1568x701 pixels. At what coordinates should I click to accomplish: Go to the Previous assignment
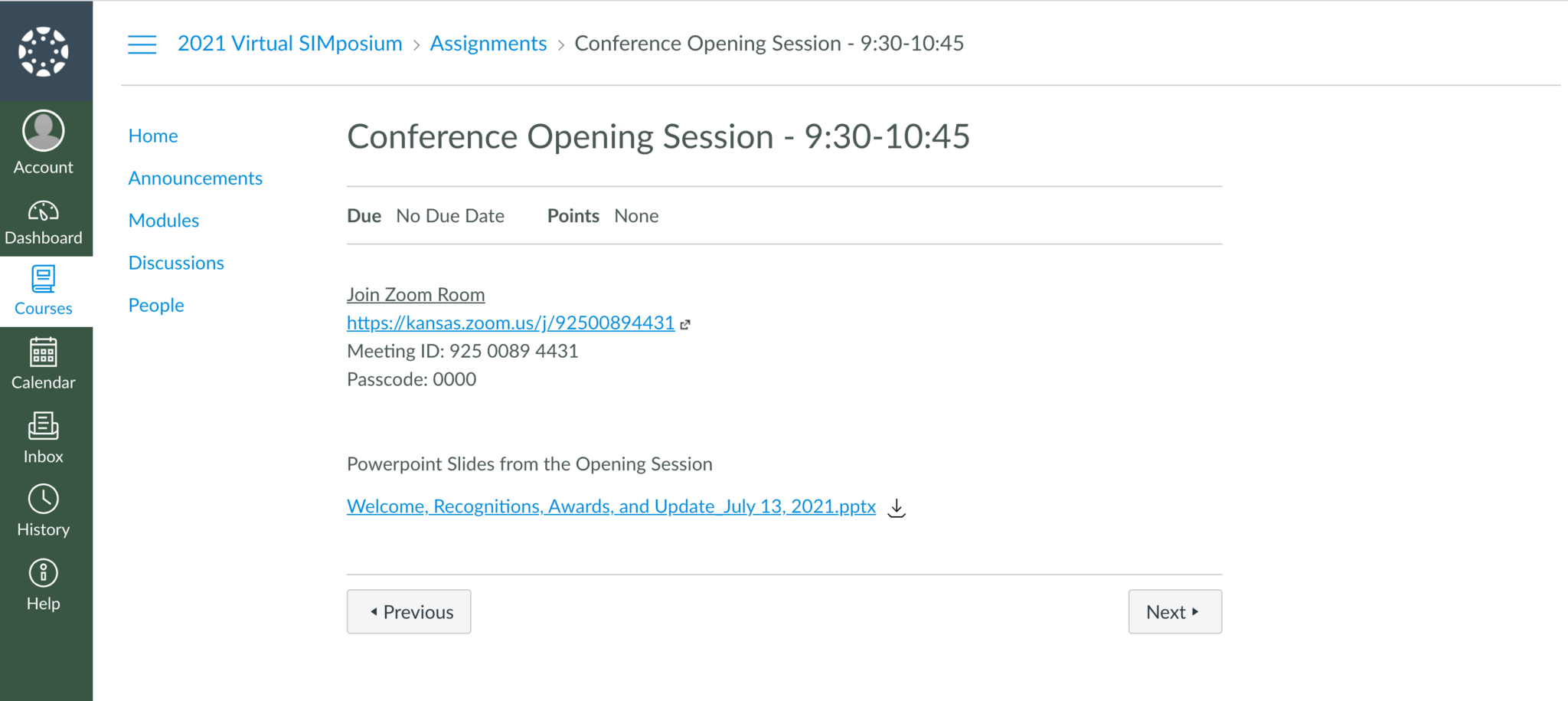409,612
